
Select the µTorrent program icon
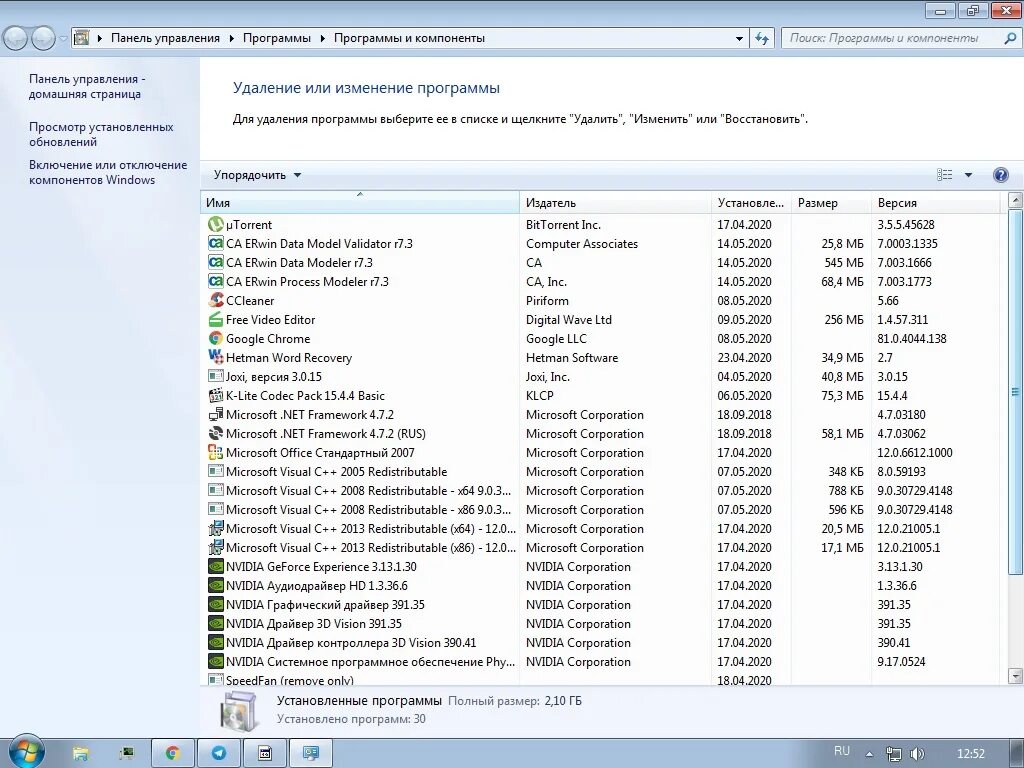coord(216,224)
